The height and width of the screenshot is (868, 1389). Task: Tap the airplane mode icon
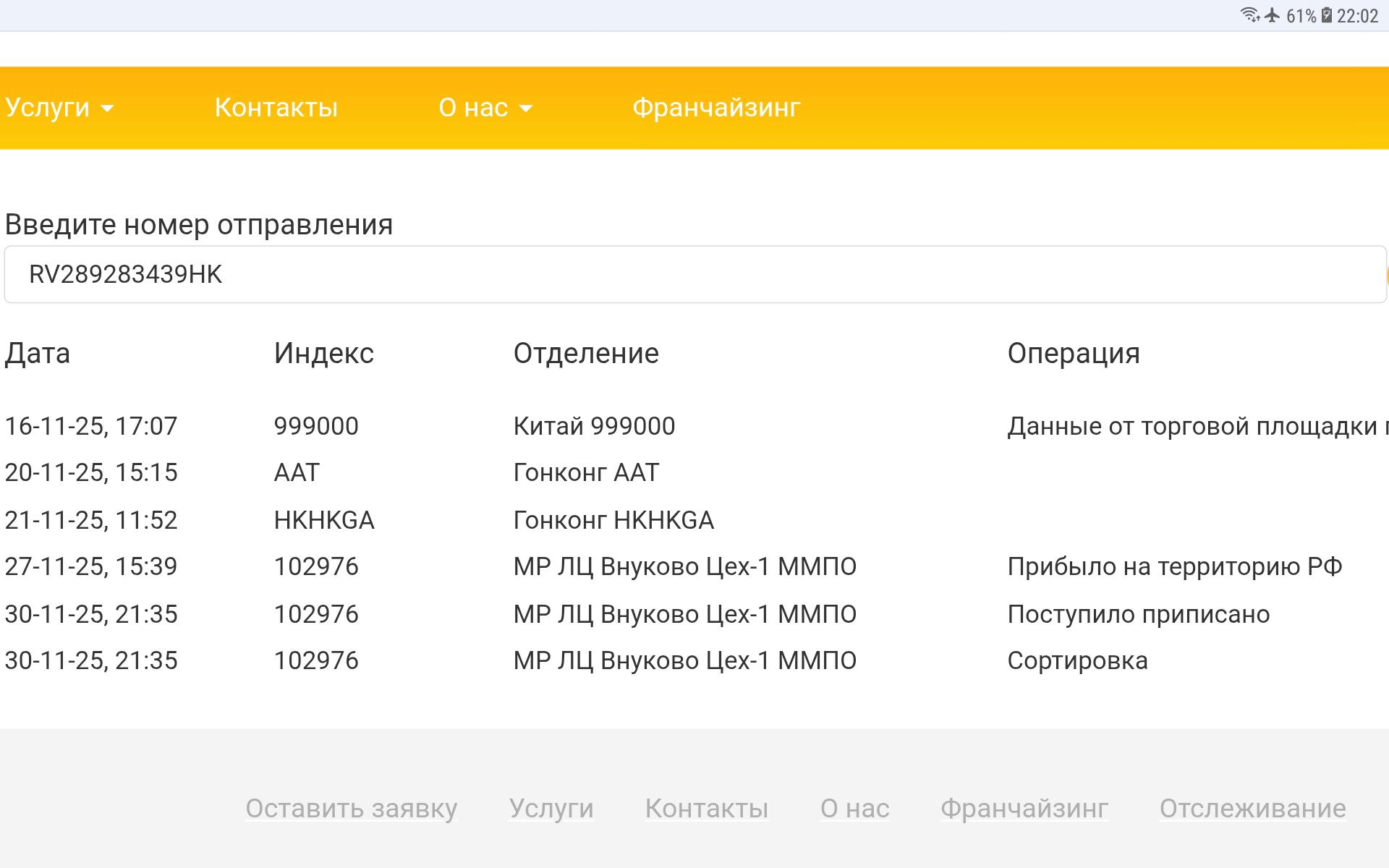point(1273,15)
